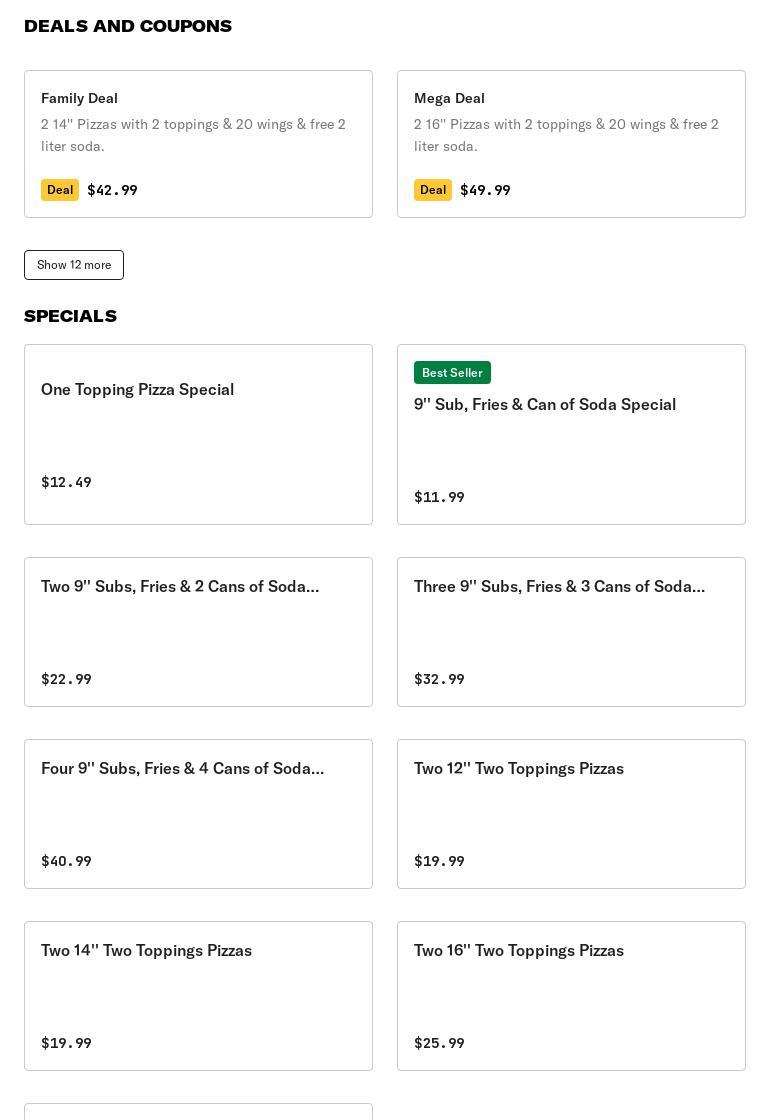Screen dimensions: 770x1120
Task: Expand deals with Show 12 more
Action: [74, 265]
